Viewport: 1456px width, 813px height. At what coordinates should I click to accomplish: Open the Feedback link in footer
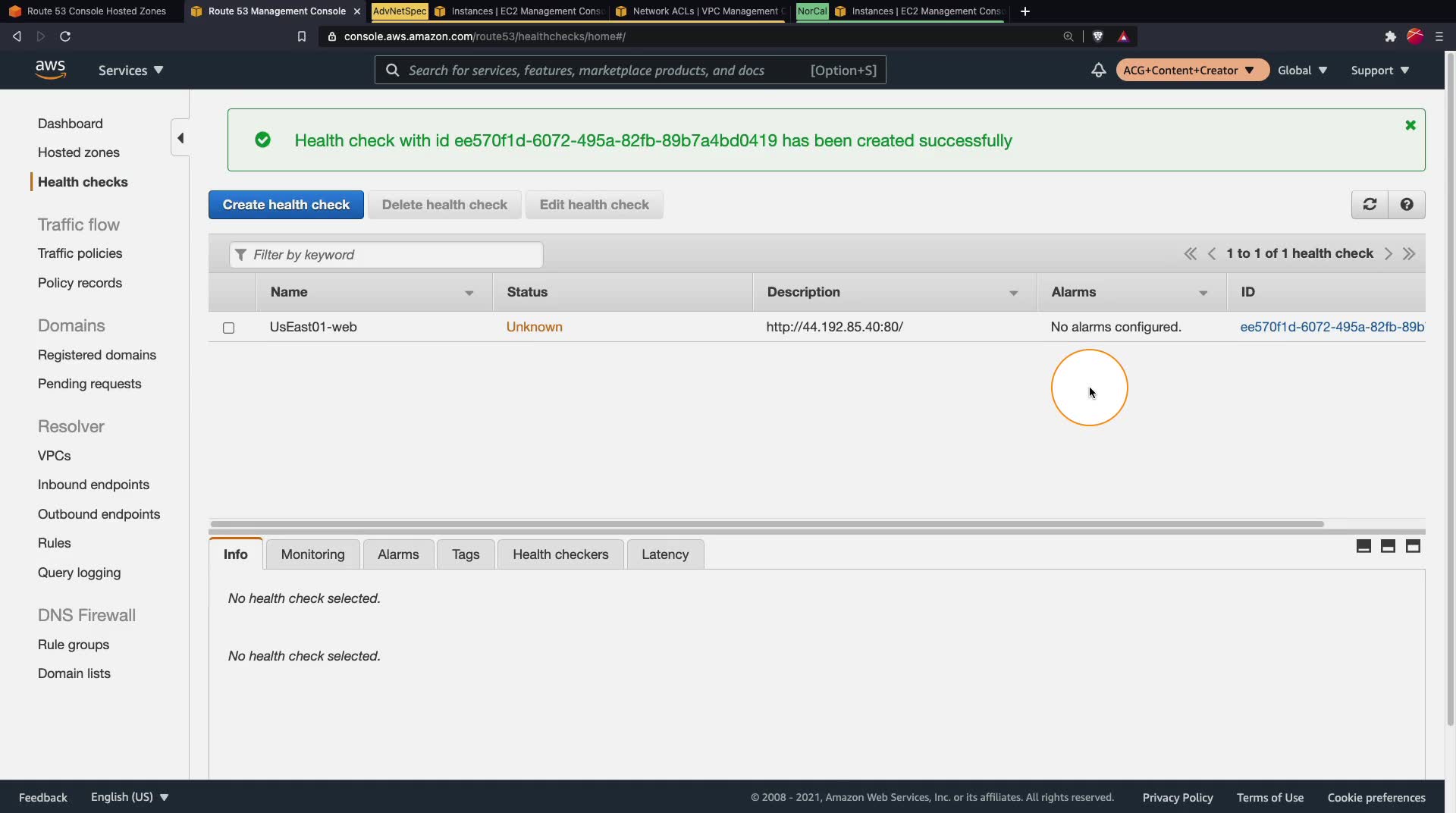[x=43, y=797]
